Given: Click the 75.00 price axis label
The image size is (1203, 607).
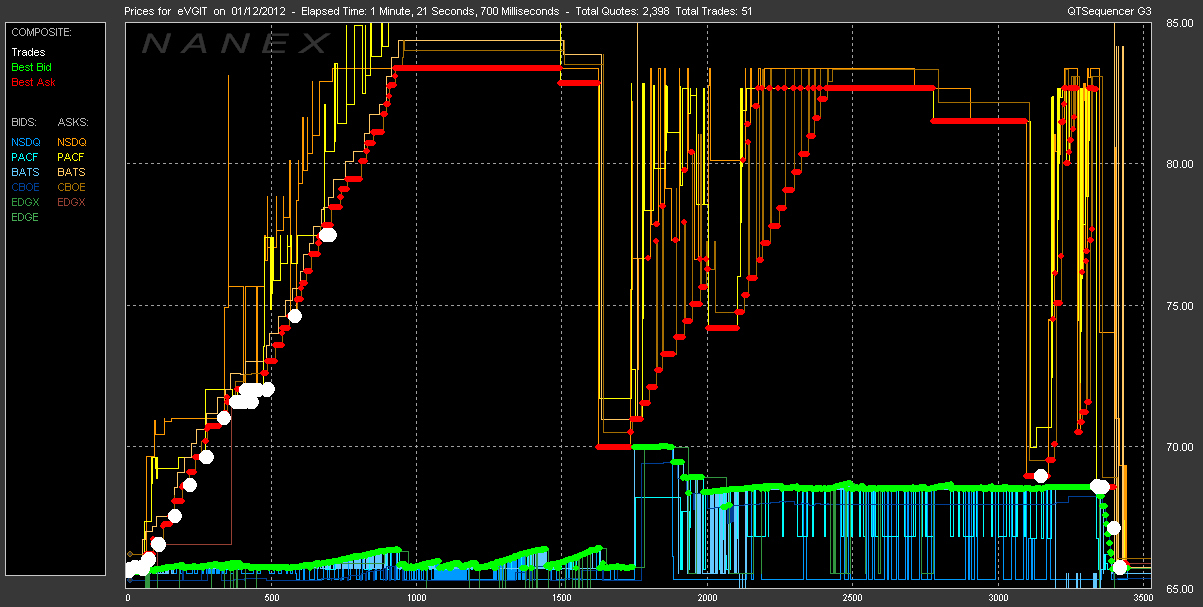Looking at the screenshot, I should [x=1179, y=306].
